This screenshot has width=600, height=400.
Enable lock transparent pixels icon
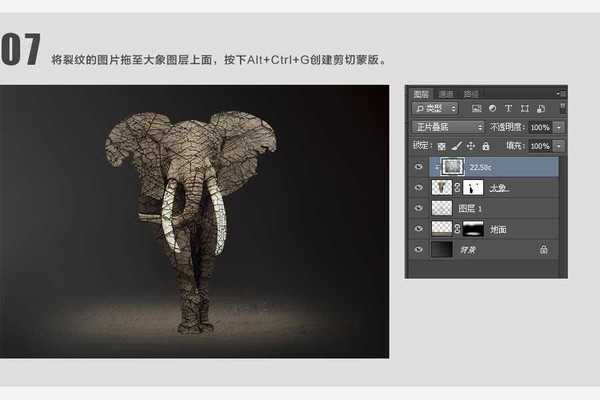(x=443, y=146)
